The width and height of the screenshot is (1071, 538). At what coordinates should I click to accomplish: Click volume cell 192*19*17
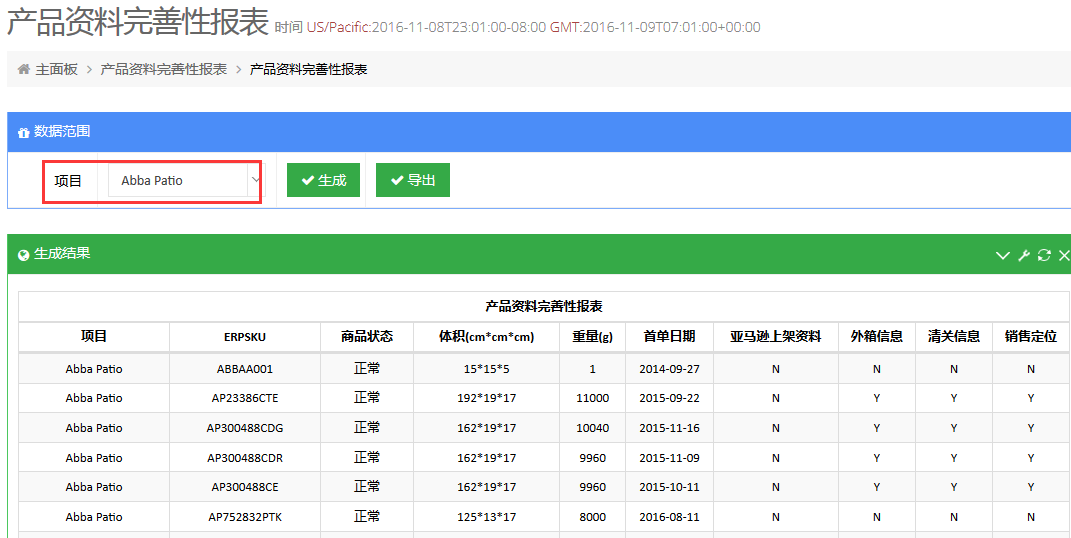[486, 398]
